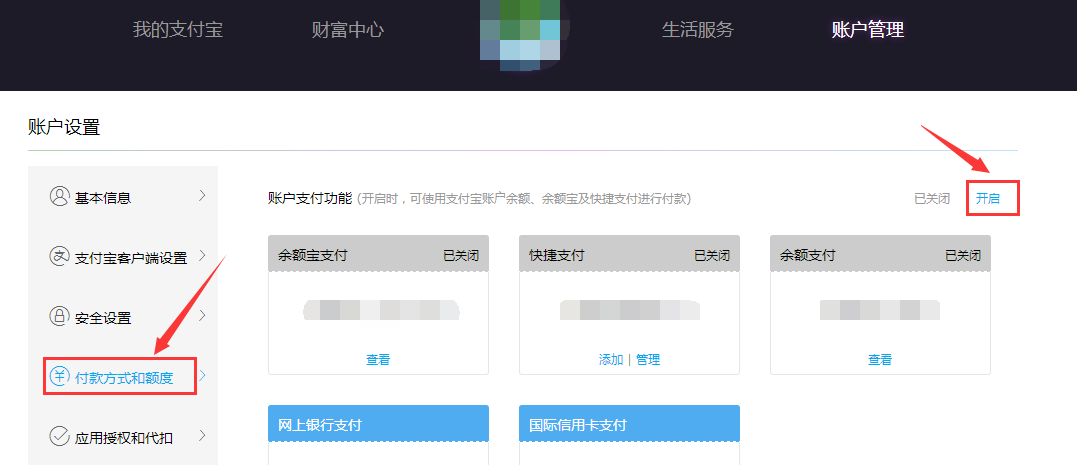
Task: Expand the 基本信息 chevron arrow
Action: pos(202,196)
